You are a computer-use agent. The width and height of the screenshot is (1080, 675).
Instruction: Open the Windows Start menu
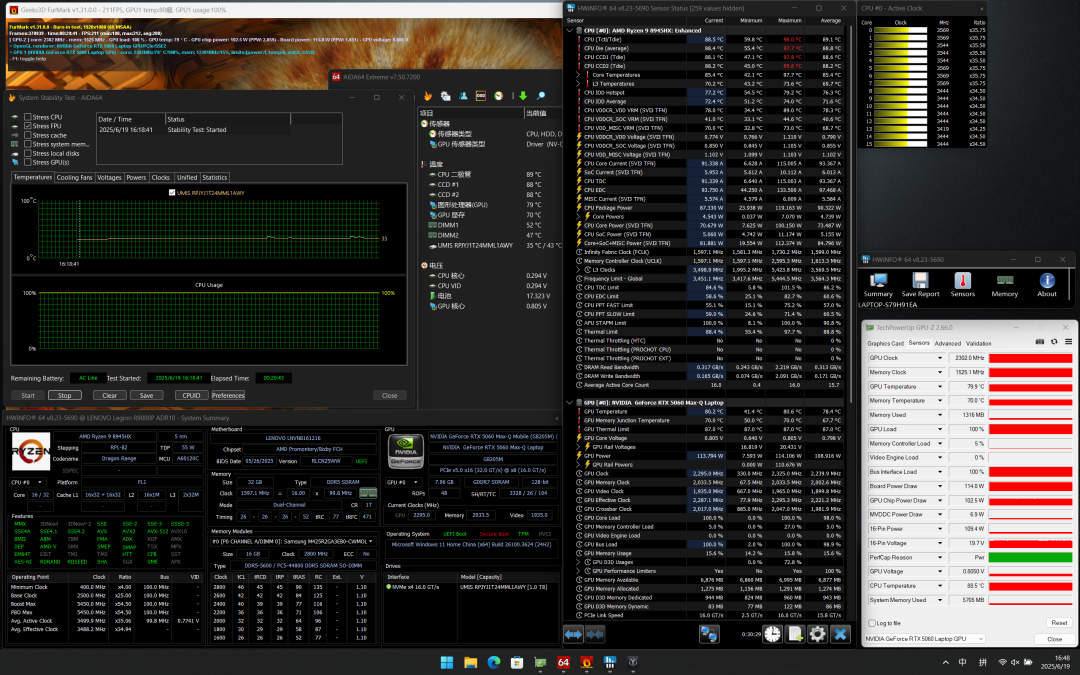point(447,662)
